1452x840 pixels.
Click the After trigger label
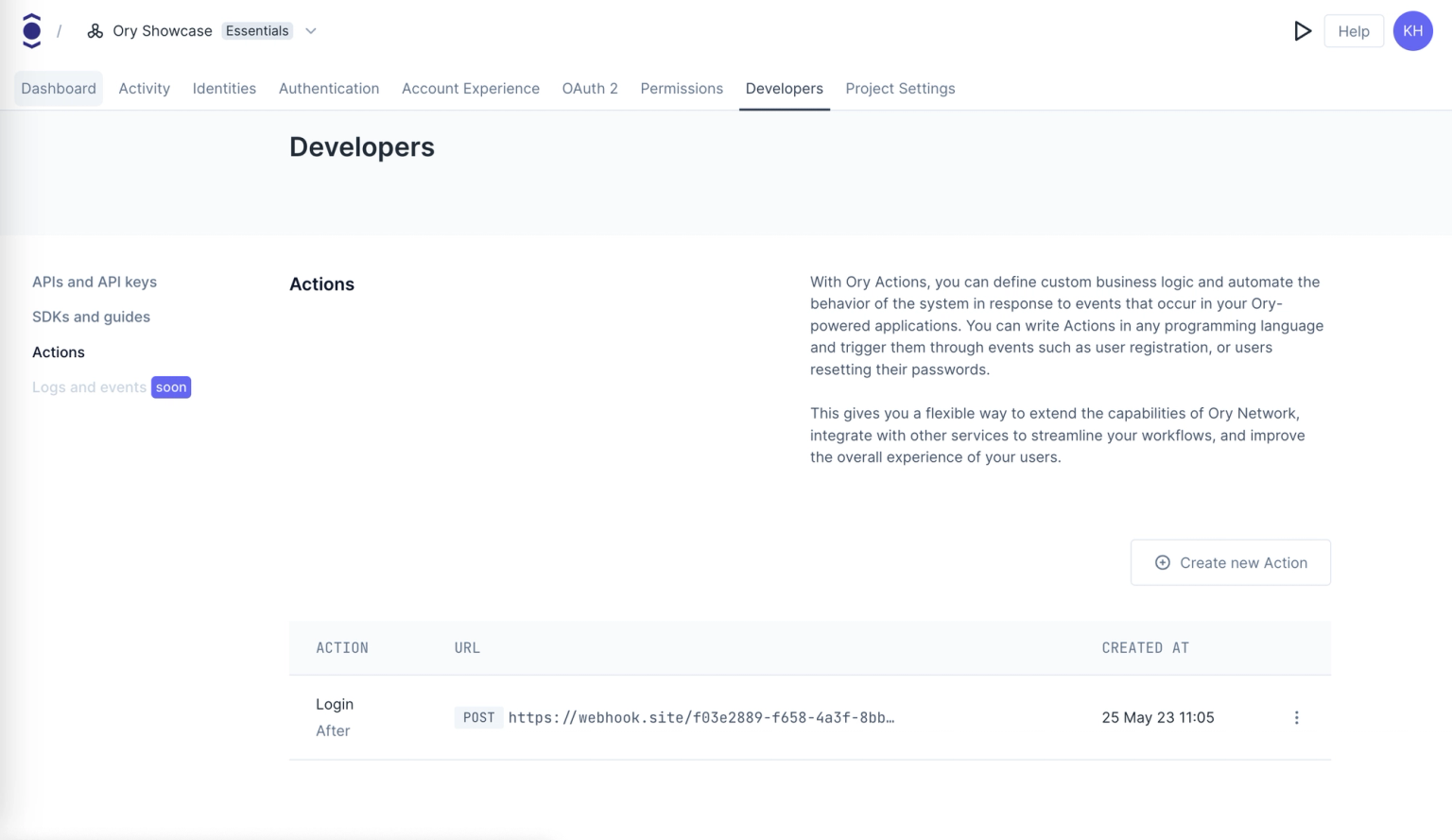[x=333, y=730]
